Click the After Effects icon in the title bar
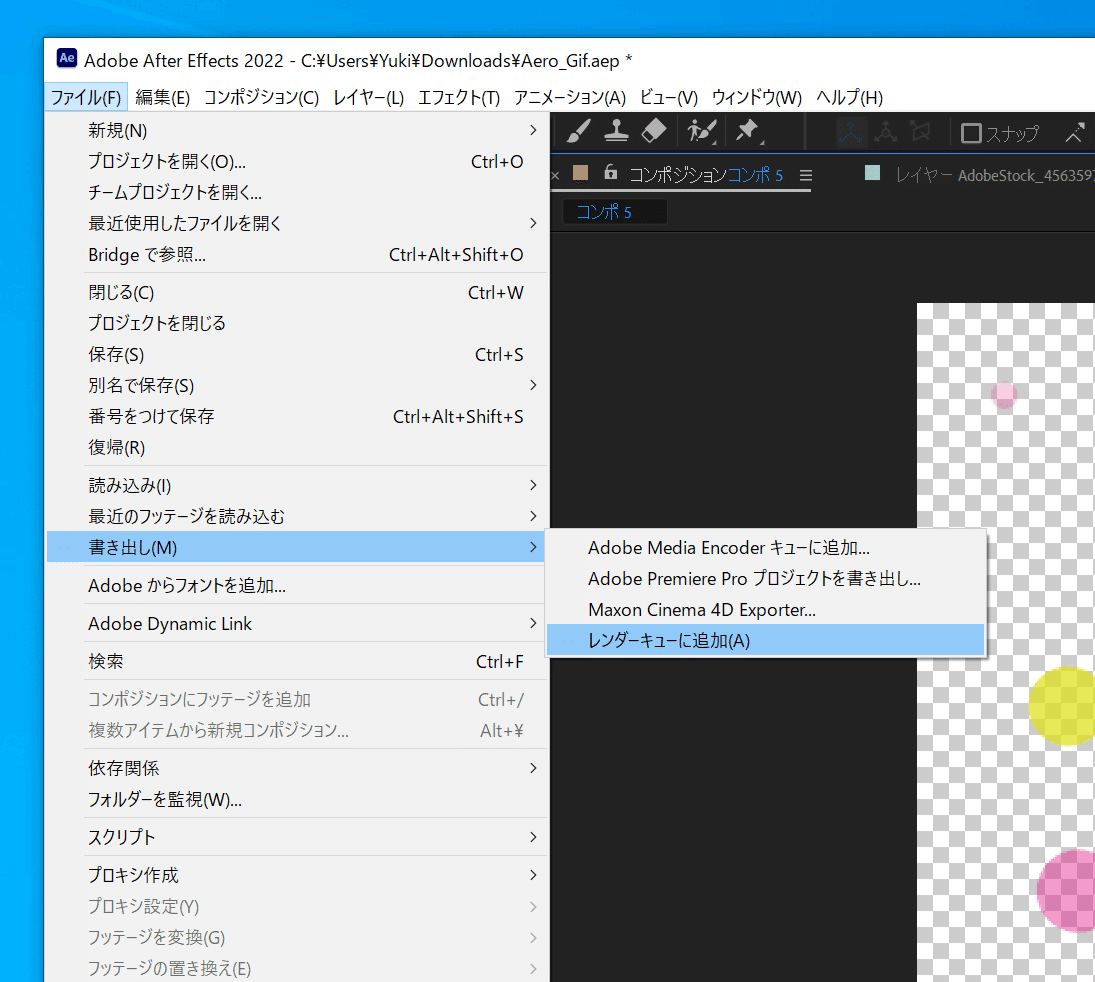 coord(66,59)
